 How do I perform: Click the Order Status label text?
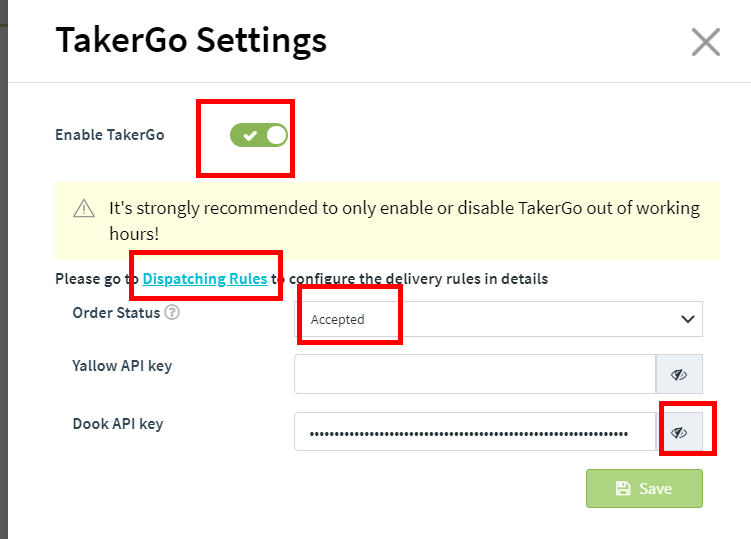(116, 313)
